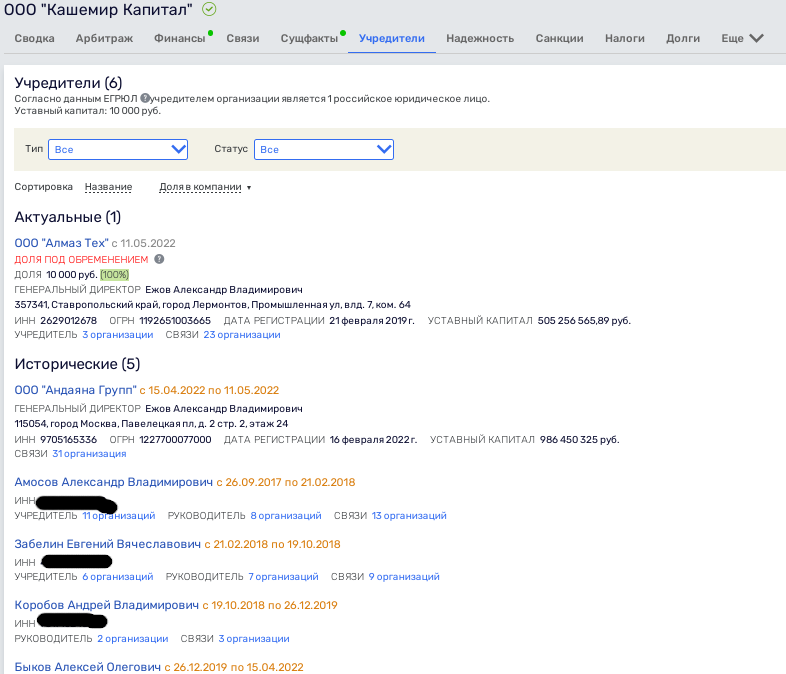
Task: Open Амосов Александр Владимирович profile
Action: [113, 482]
